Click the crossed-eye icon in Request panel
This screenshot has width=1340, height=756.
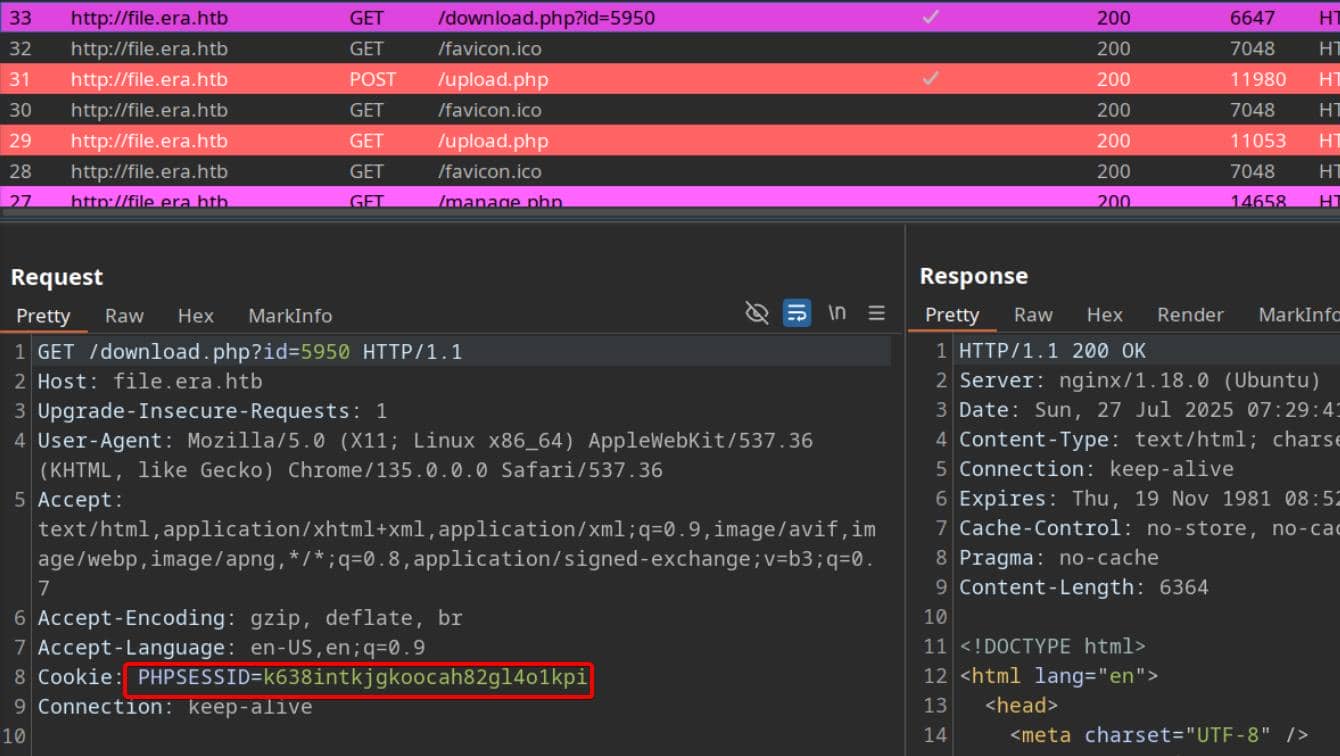point(757,314)
